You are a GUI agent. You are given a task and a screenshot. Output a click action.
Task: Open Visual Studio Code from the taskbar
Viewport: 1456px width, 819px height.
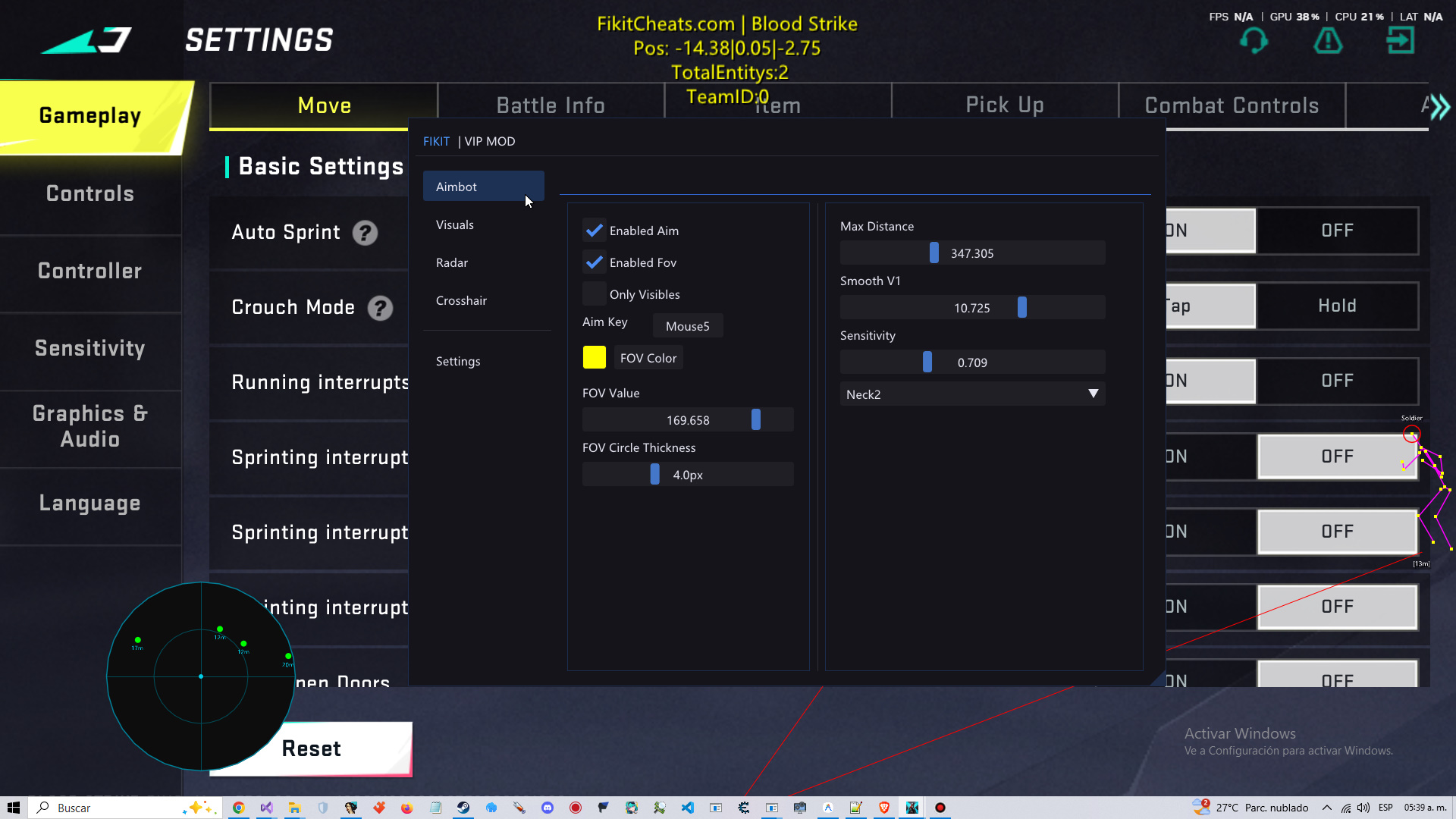pos(687,808)
